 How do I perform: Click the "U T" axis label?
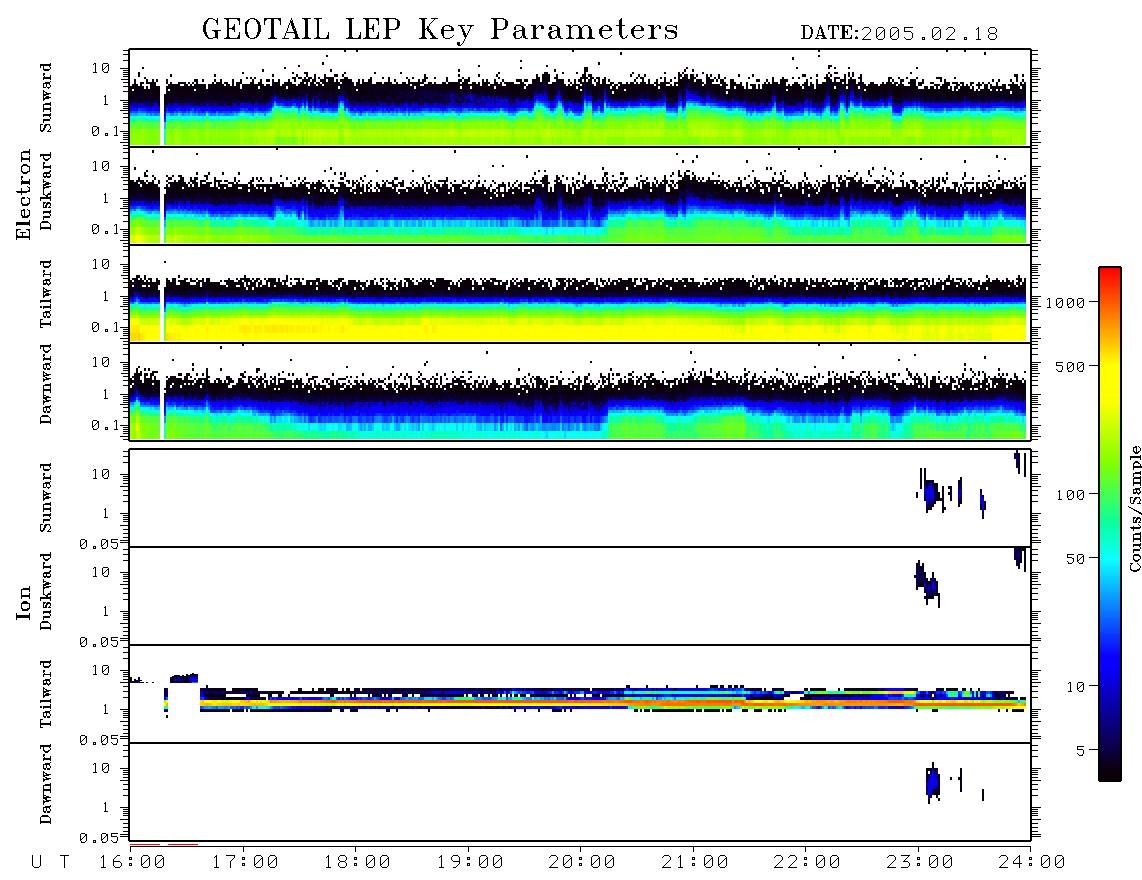pos(51,863)
